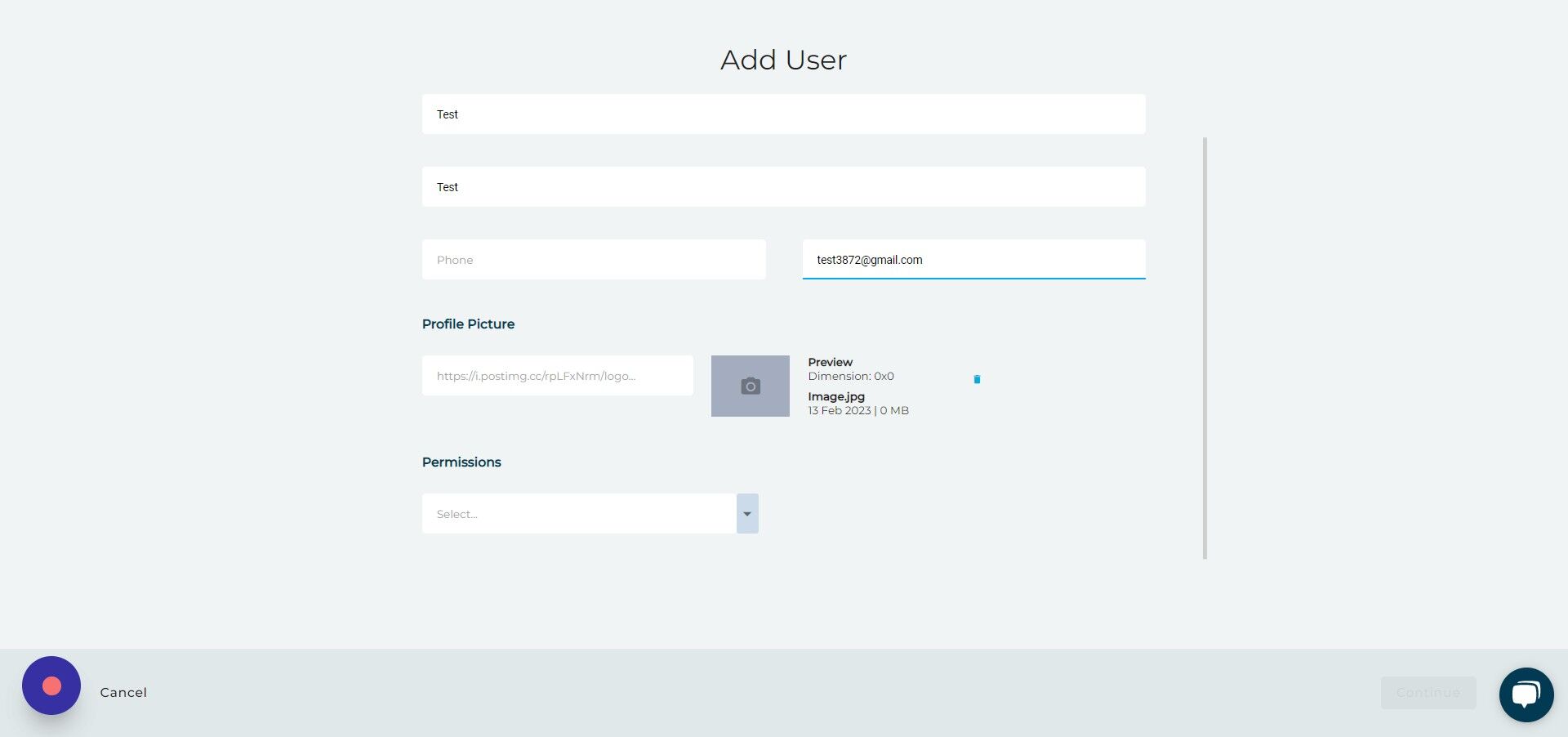Click the Profile Picture section heading
The height and width of the screenshot is (737, 1568).
coord(468,324)
